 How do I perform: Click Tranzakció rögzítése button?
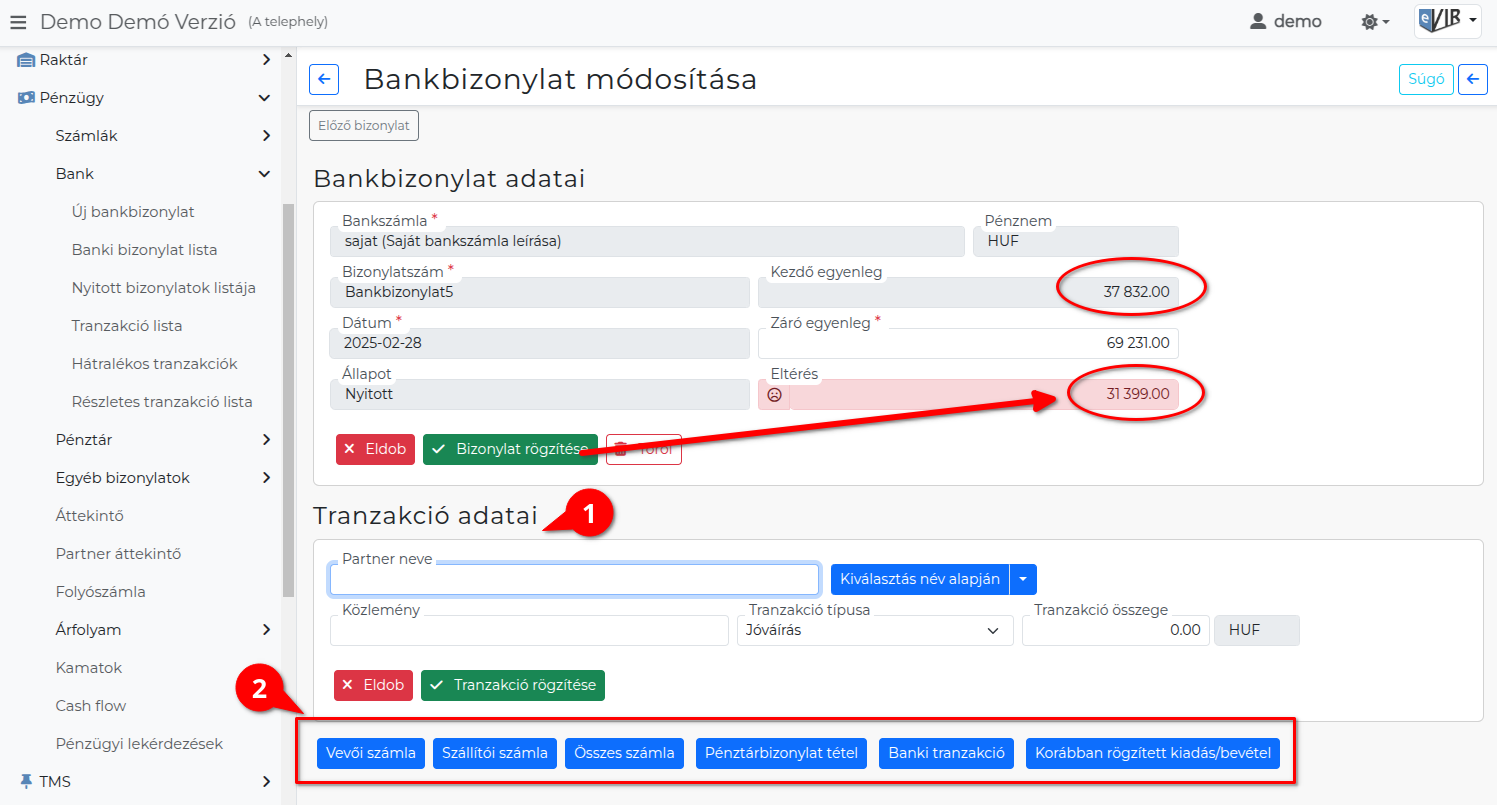coord(513,685)
